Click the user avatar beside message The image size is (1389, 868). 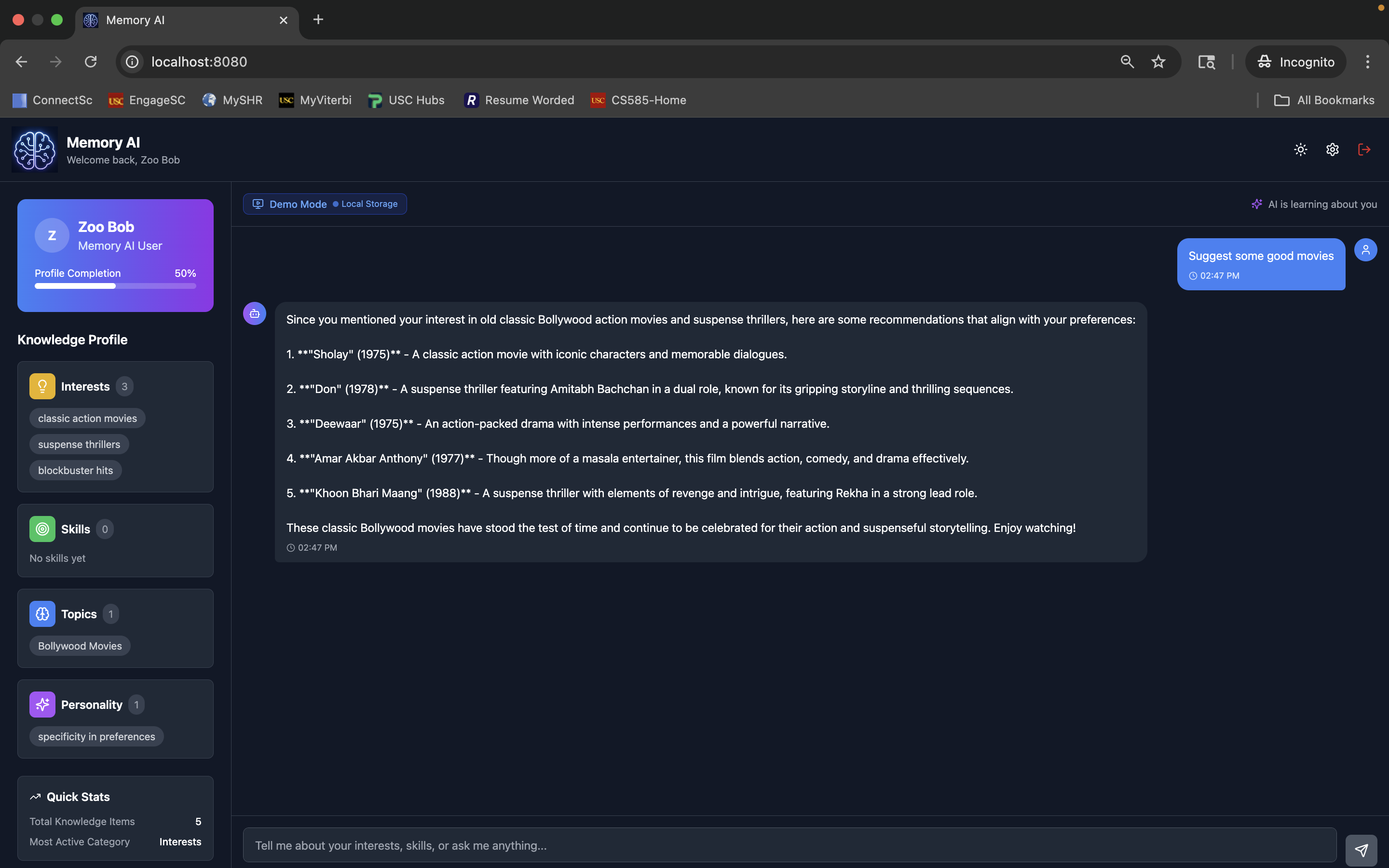pyautogui.click(x=1365, y=250)
